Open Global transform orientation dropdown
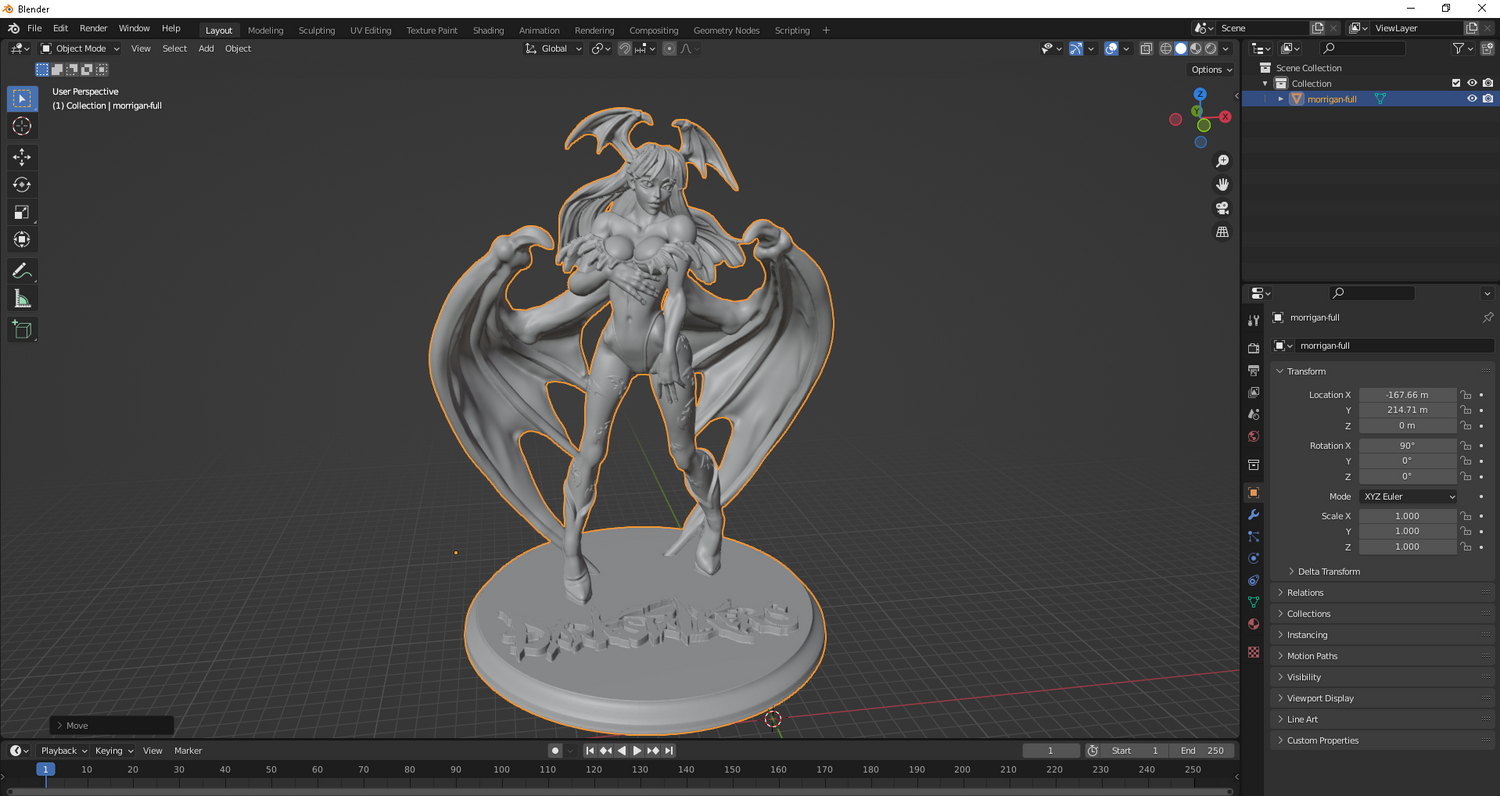The image size is (1500, 796). click(x=554, y=48)
